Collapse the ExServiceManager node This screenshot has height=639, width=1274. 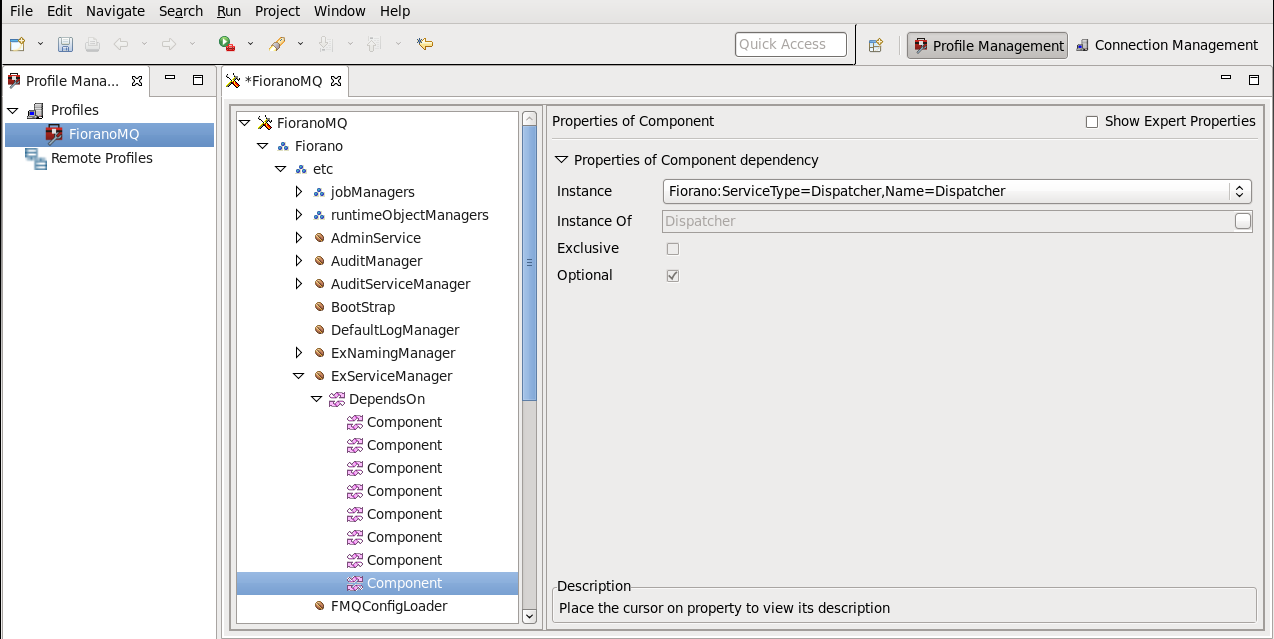298,376
